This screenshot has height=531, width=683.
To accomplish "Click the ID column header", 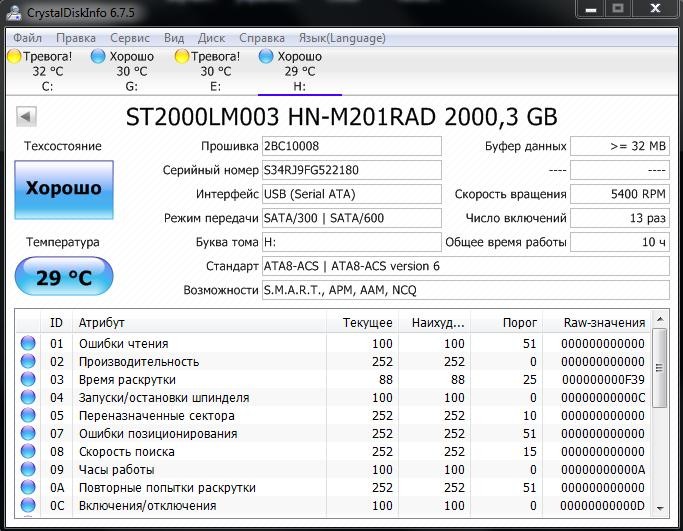I will (56, 323).
